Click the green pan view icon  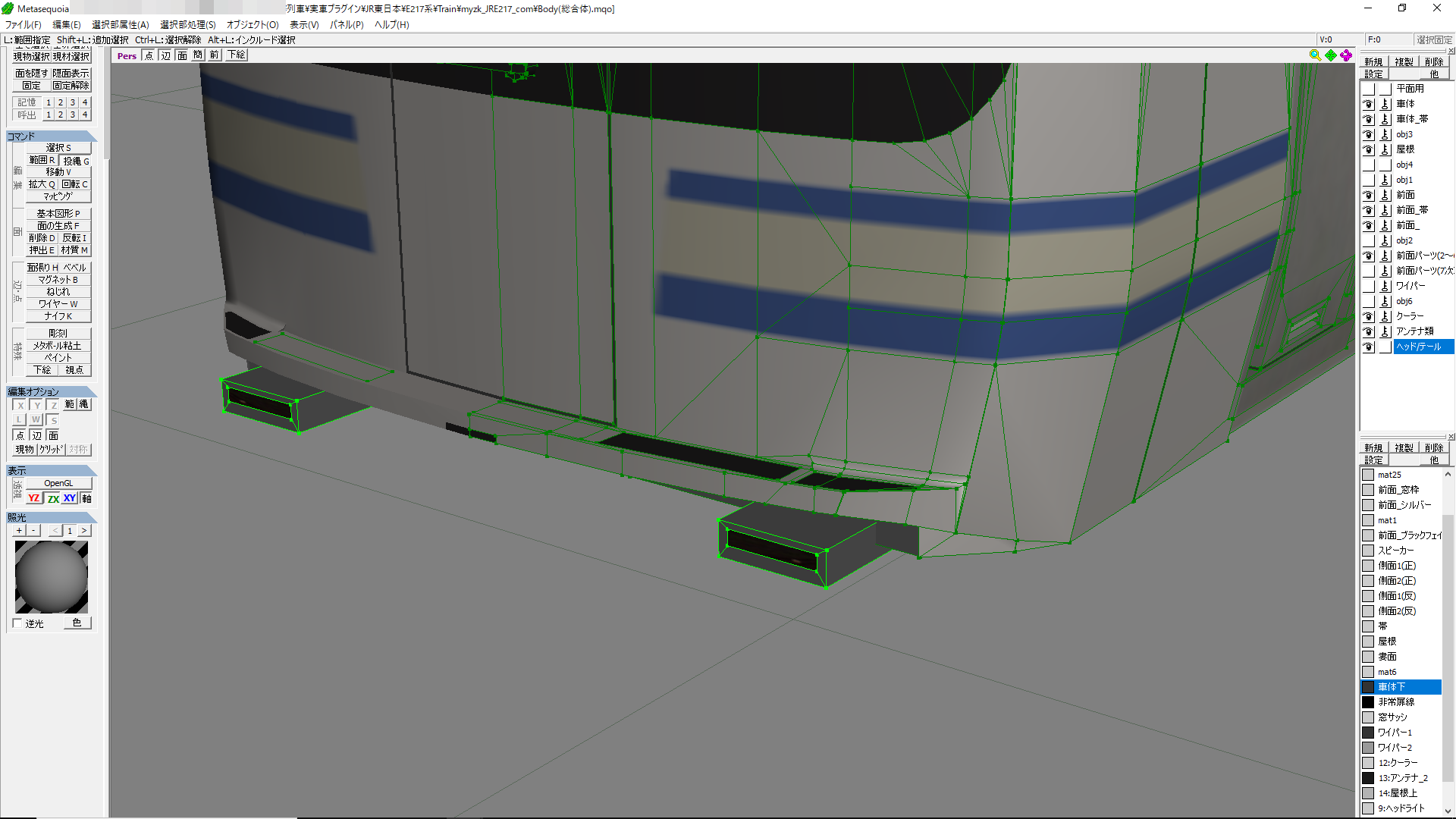click(x=1331, y=55)
